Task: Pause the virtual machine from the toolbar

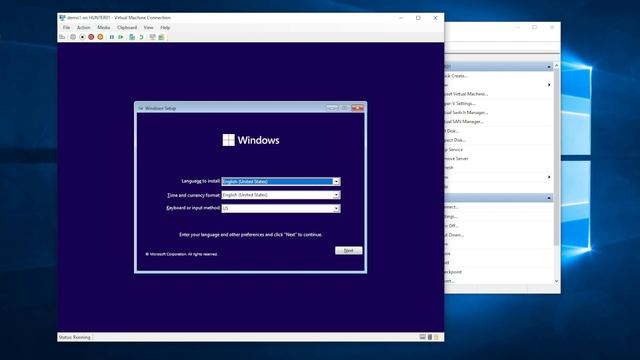Action: point(112,37)
